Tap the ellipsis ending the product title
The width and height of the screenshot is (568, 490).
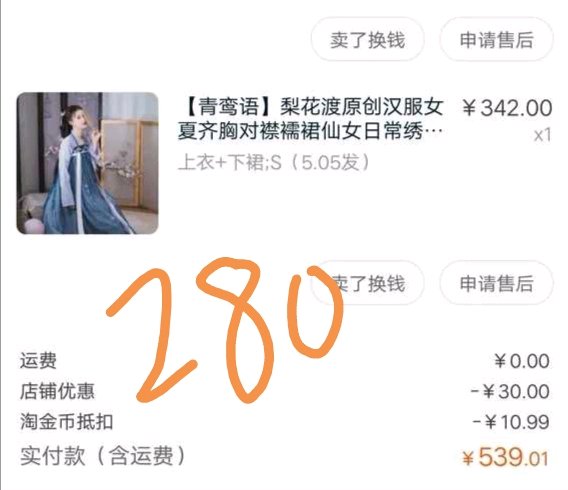tap(434, 131)
